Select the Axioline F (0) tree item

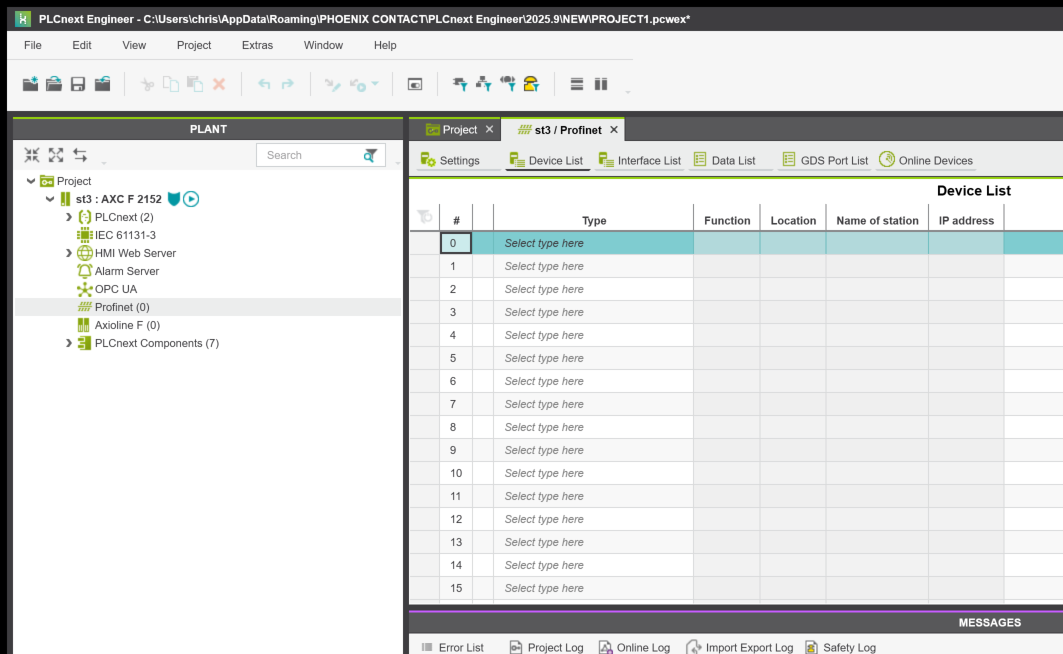coord(127,325)
